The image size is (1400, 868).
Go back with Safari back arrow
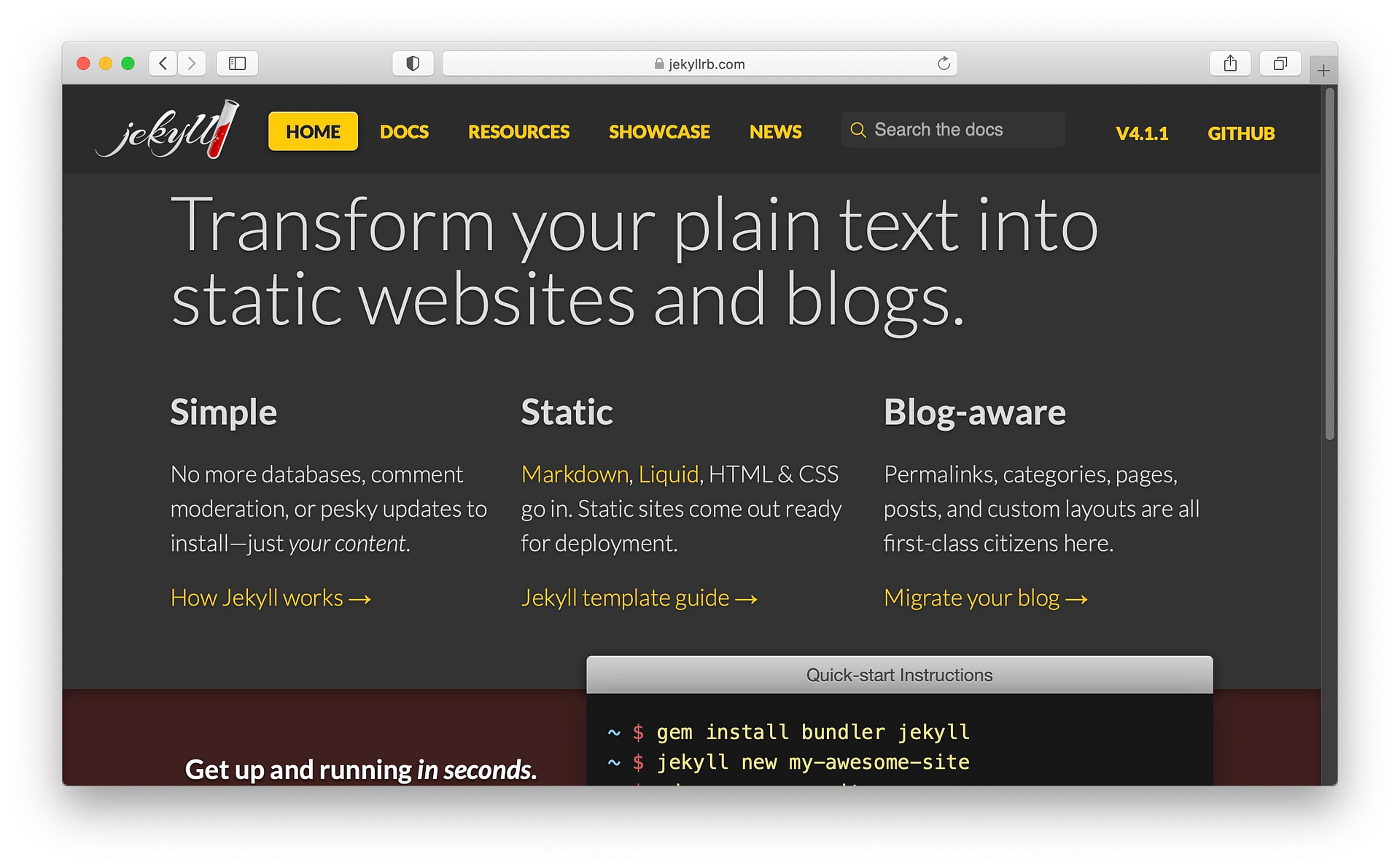[x=163, y=63]
